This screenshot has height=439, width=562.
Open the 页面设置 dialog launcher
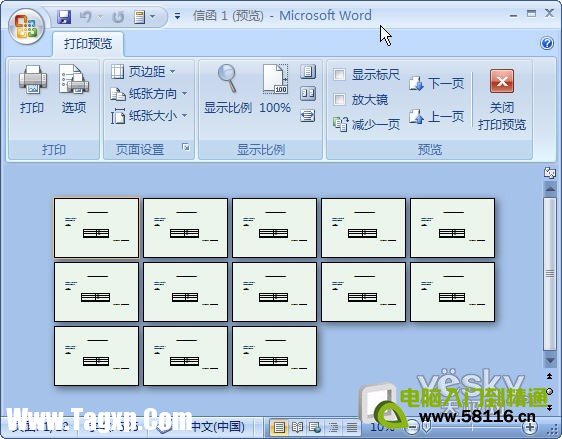coord(186,147)
